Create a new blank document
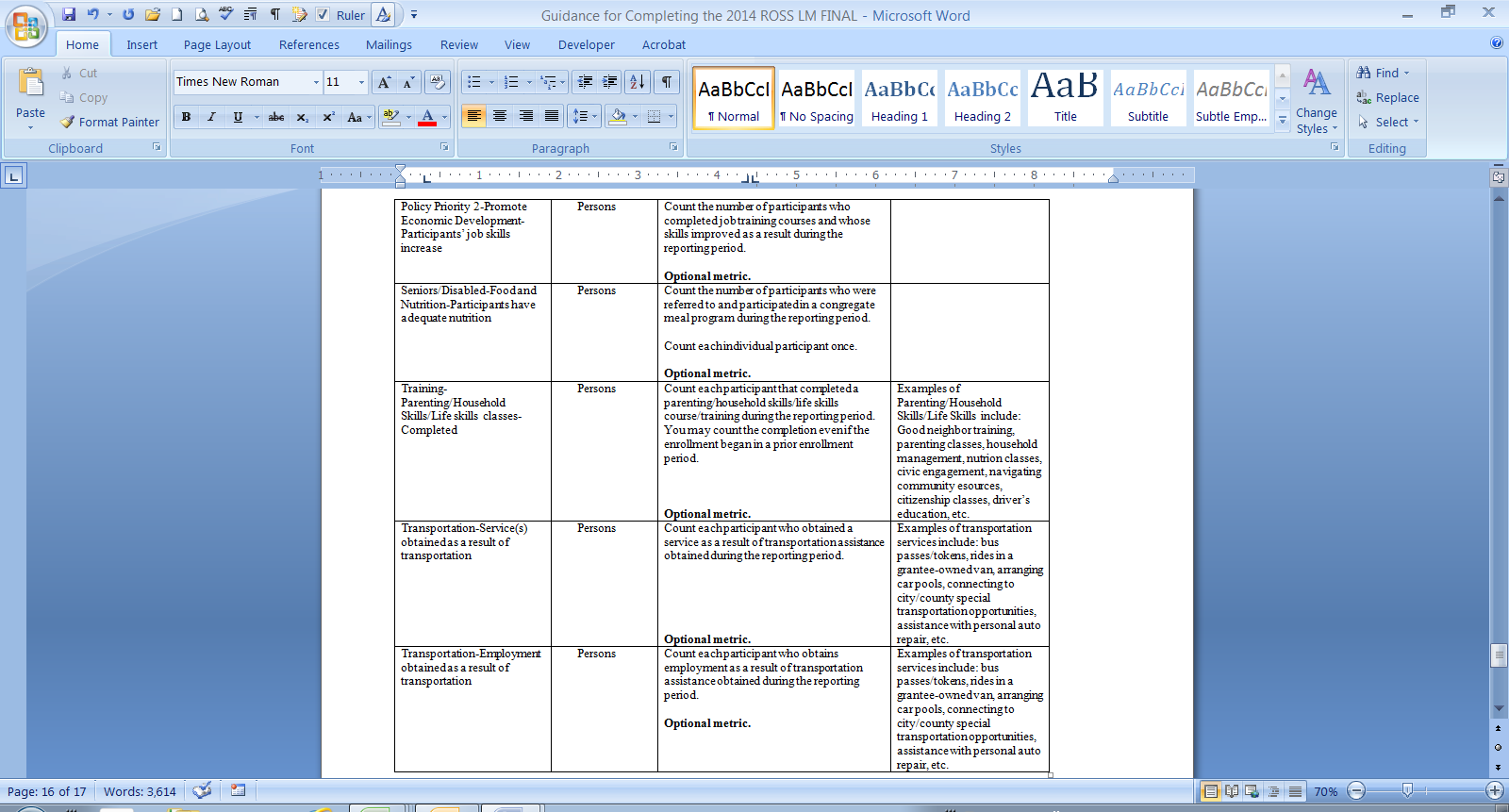The height and width of the screenshot is (812, 1509). point(176,14)
